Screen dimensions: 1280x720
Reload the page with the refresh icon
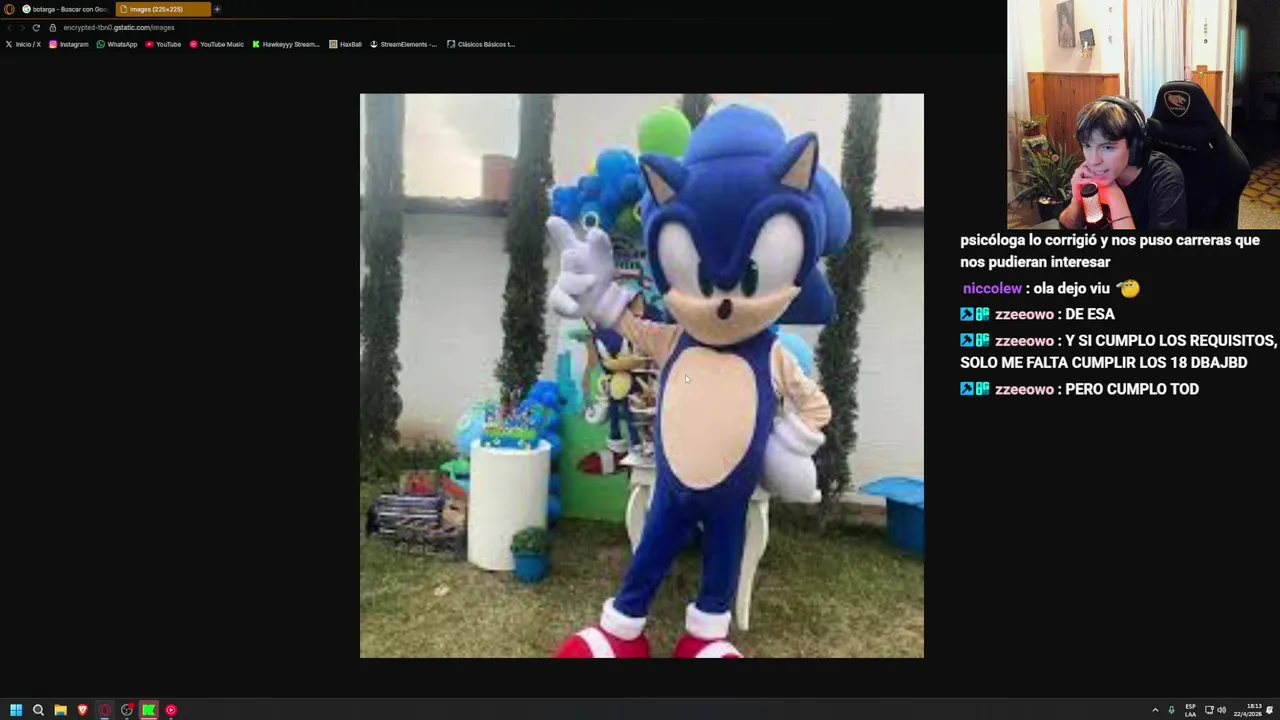(x=36, y=27)
